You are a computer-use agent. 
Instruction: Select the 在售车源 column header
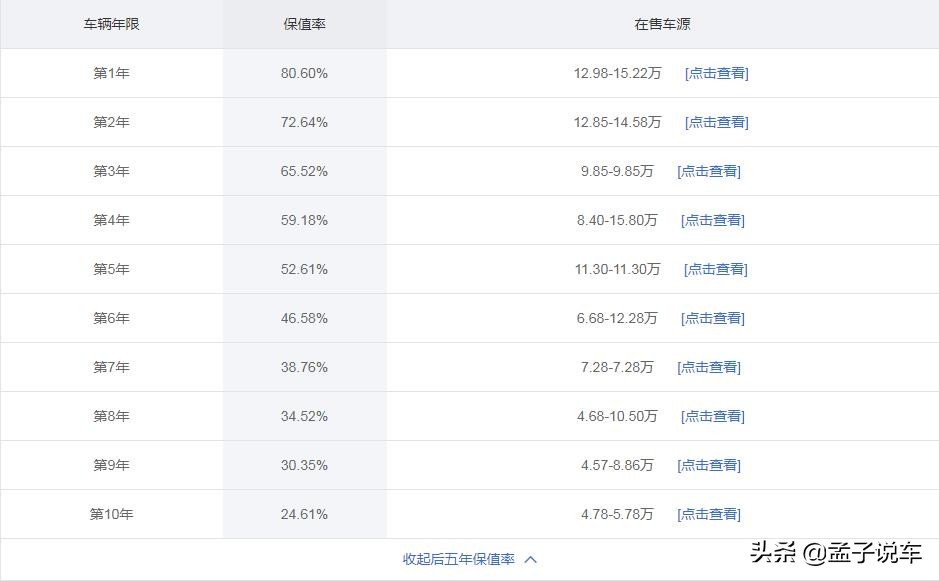[x=662, y=24]
